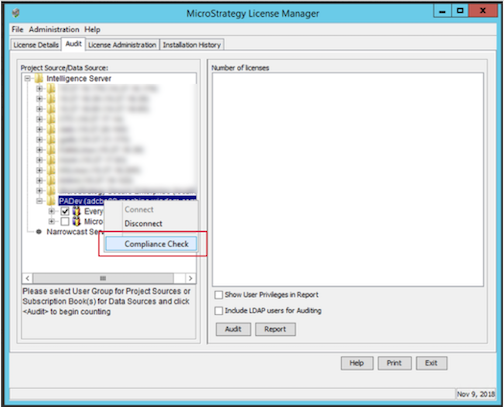Click the MicroStrategy group users icon
504x407 pixels.
[x=77, y=221]
